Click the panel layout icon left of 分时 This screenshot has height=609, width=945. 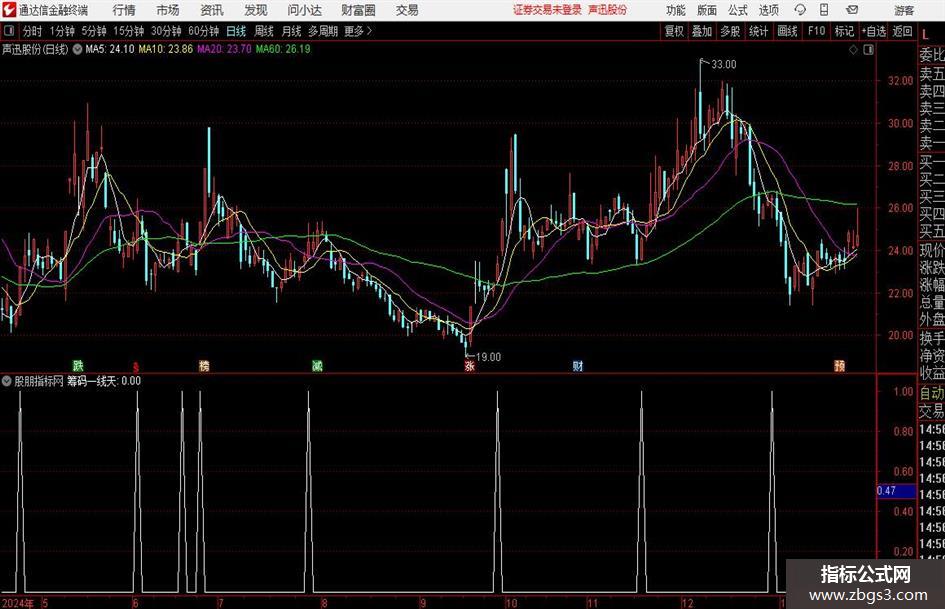pyautogui.click(x=9, y=31)
